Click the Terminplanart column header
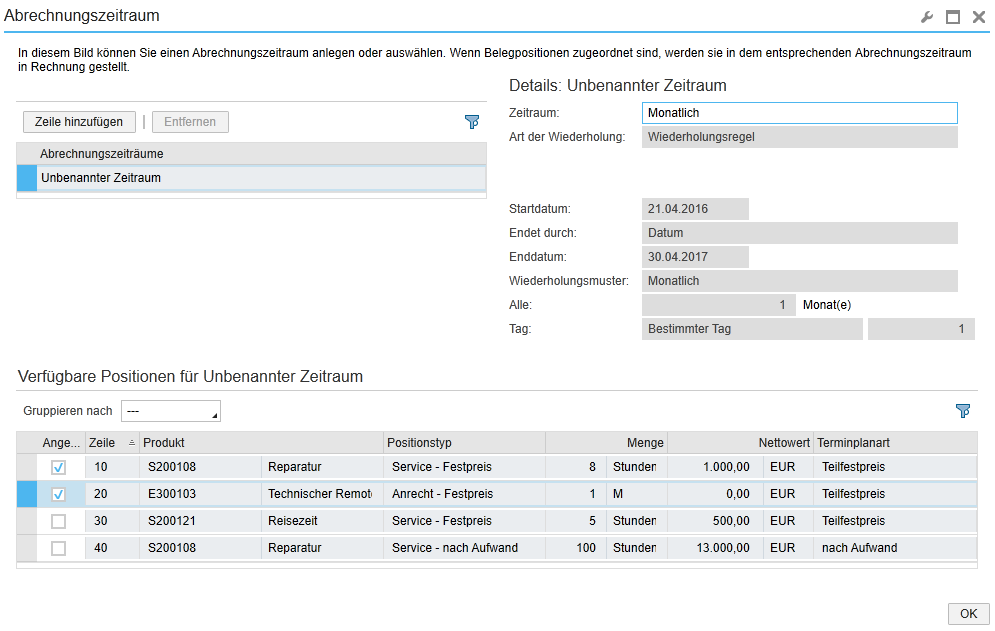 tap(895, 442)
